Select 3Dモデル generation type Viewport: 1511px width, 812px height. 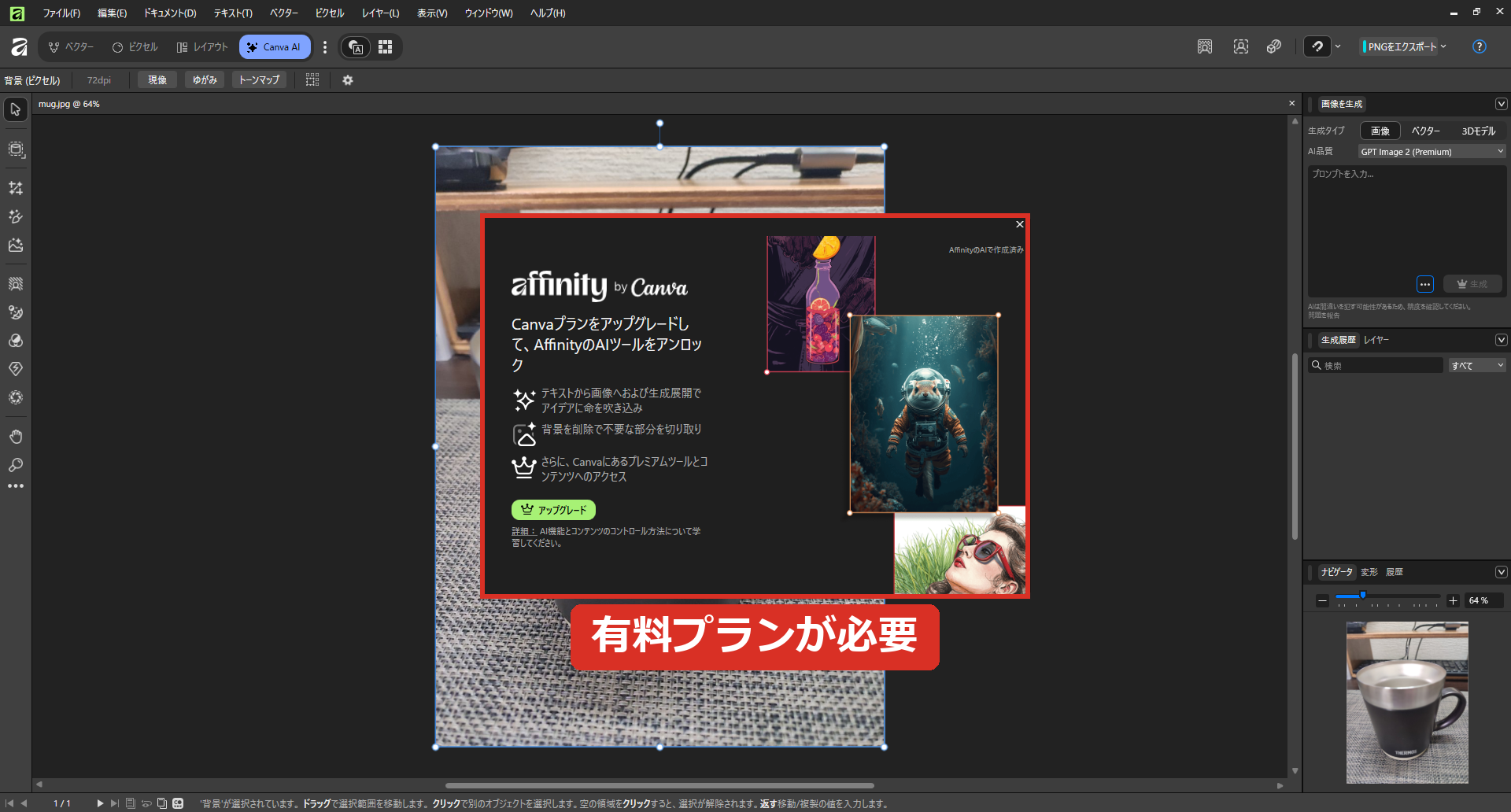point(1478,131)
